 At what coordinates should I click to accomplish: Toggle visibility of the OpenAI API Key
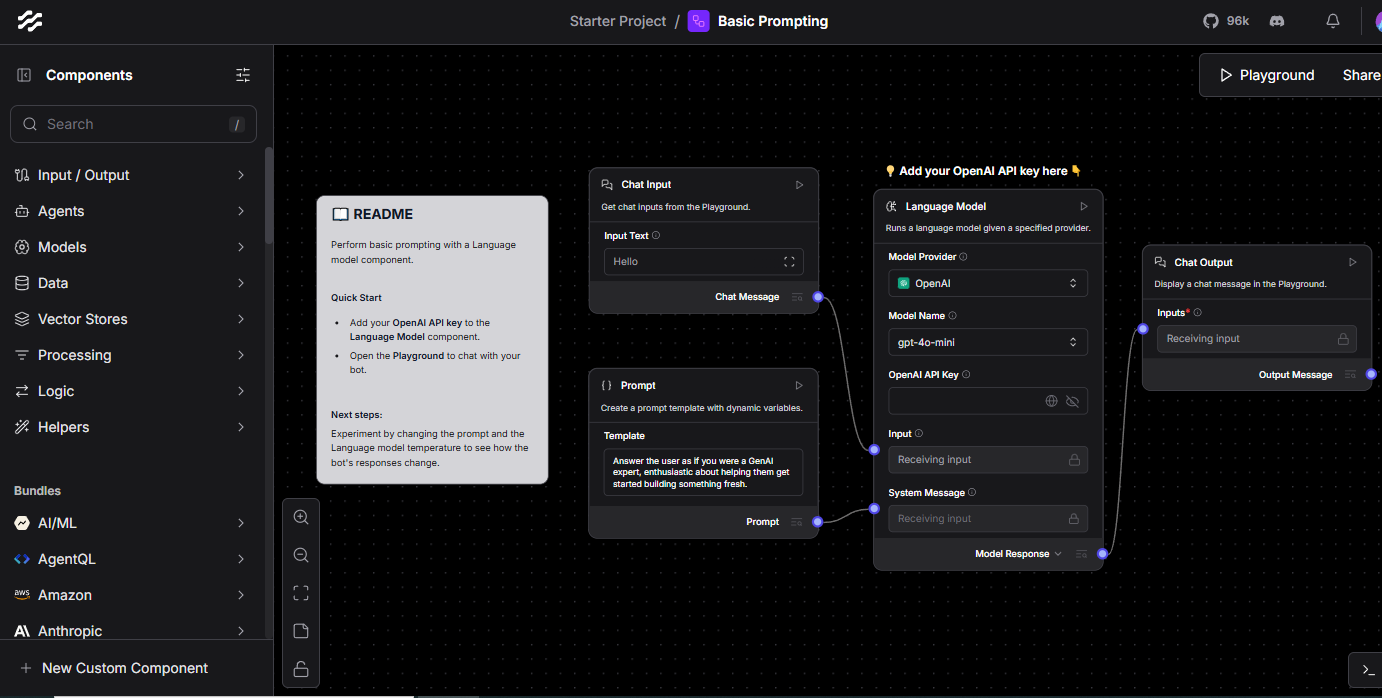pyautogui.click(x=1073, y=400)
